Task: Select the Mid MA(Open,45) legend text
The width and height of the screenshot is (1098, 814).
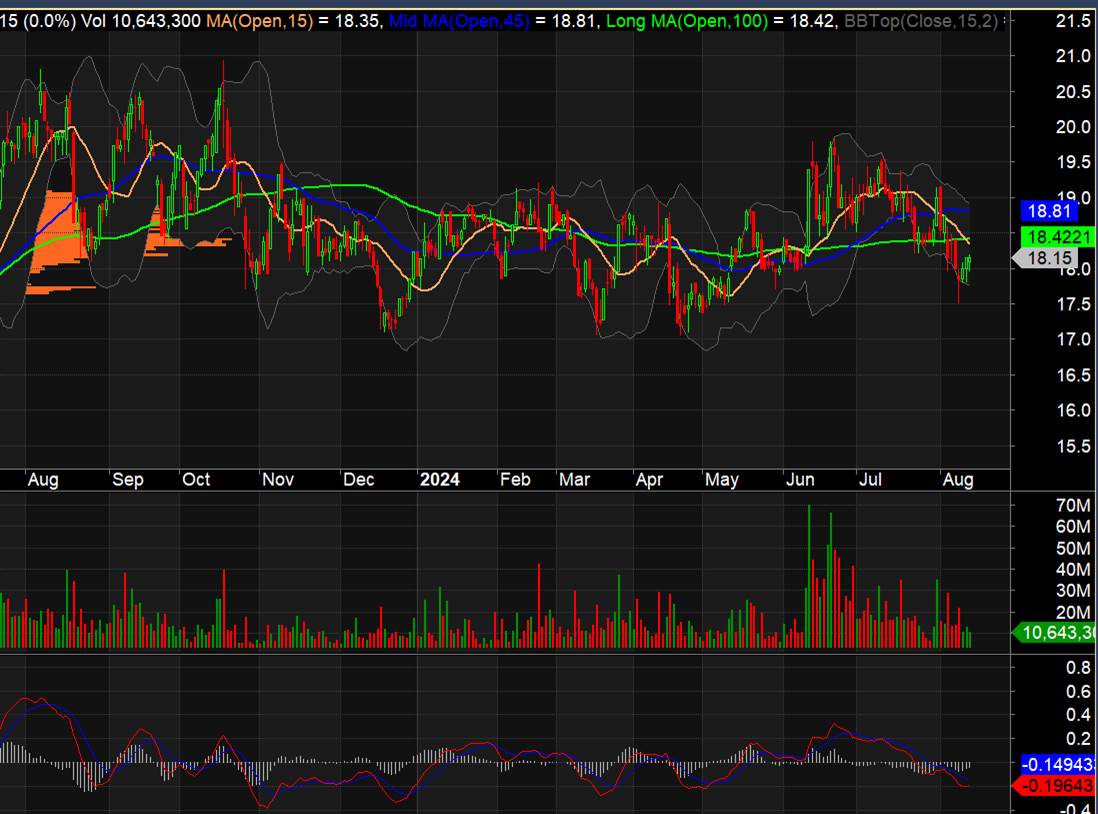Action: (461, 20)
